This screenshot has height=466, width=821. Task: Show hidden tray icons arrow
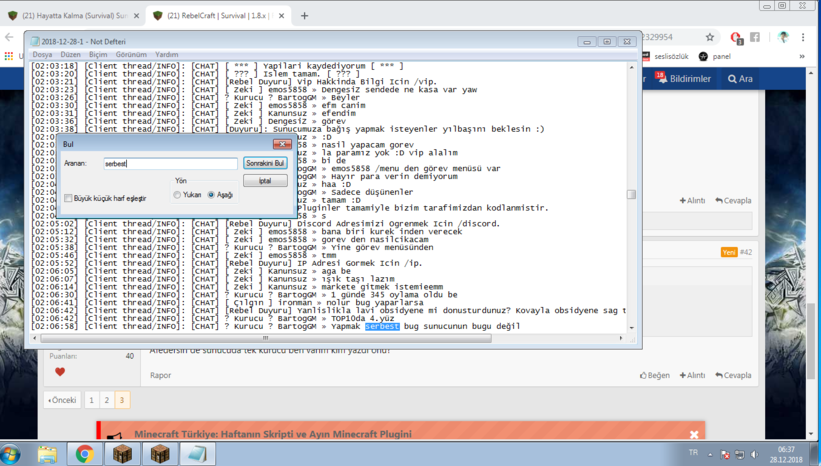coord(711,454)
